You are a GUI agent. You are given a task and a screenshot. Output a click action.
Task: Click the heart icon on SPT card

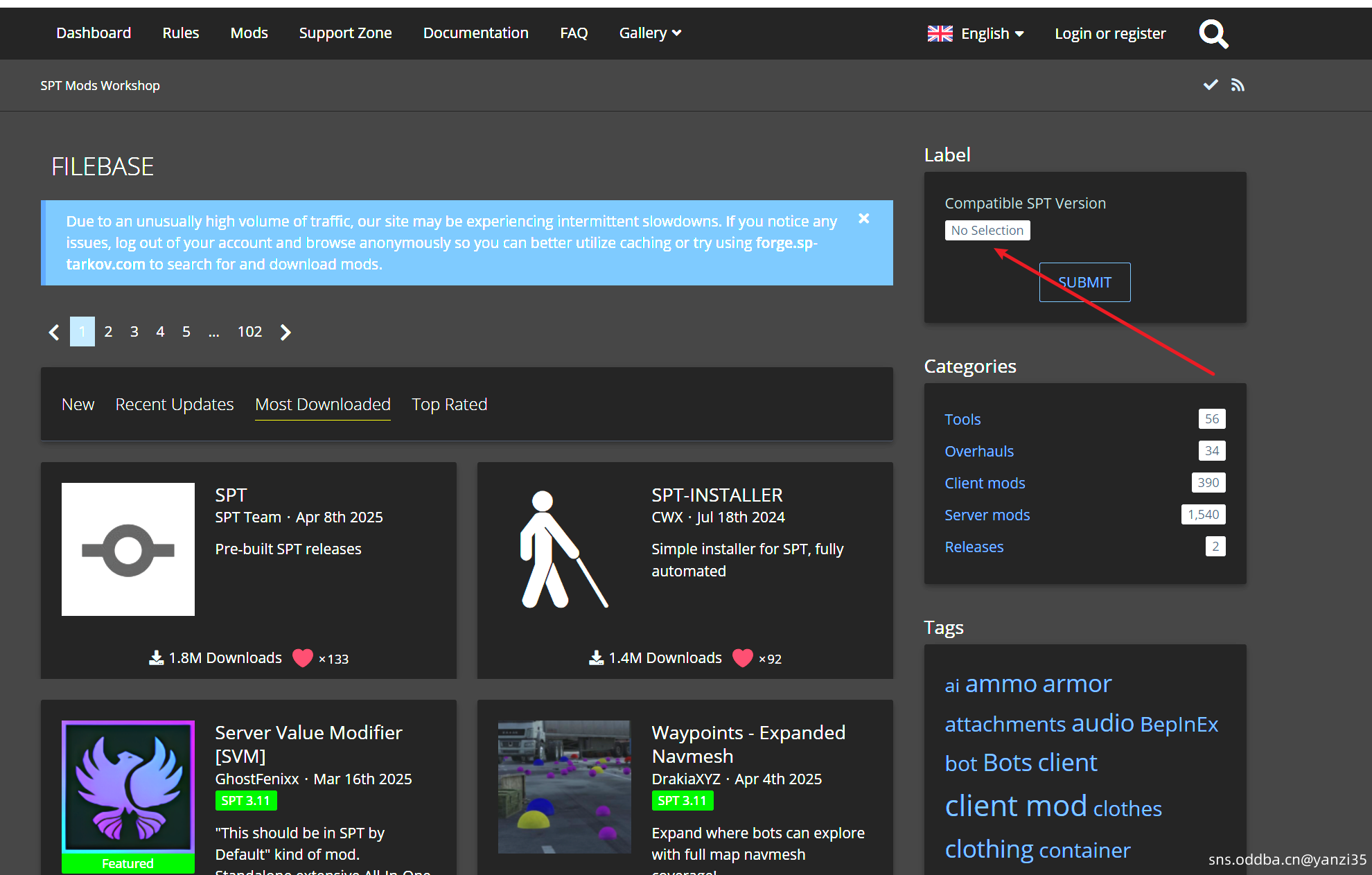pos(303,657)
